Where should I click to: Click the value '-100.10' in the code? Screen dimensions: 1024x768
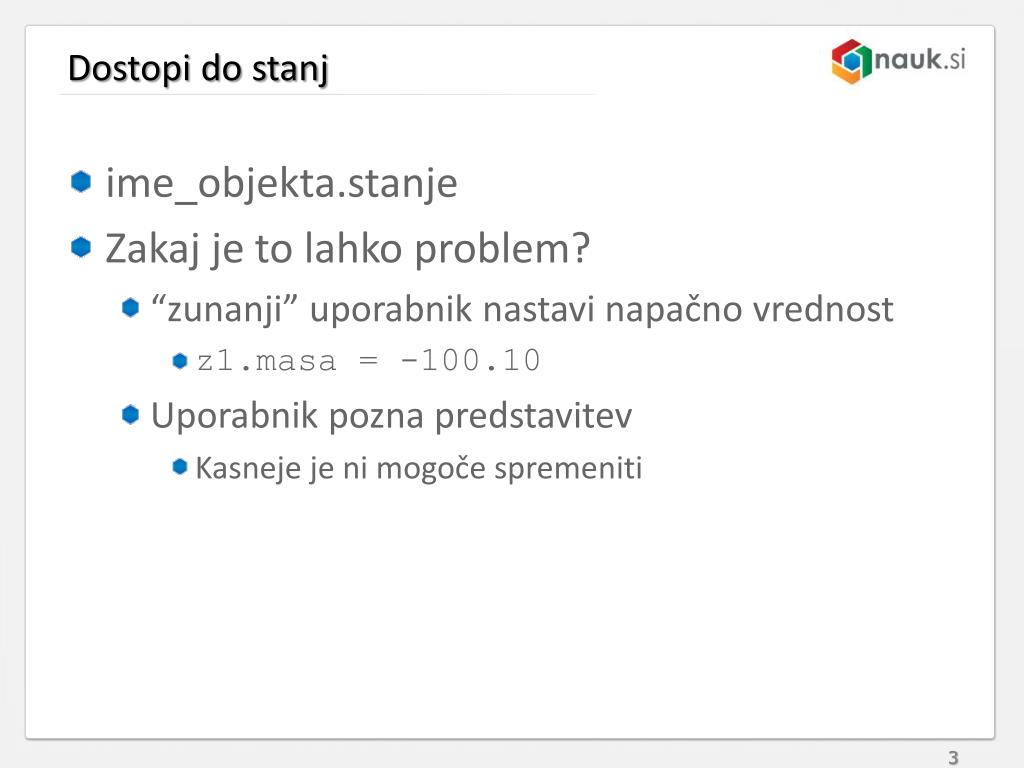pos(470,360)
